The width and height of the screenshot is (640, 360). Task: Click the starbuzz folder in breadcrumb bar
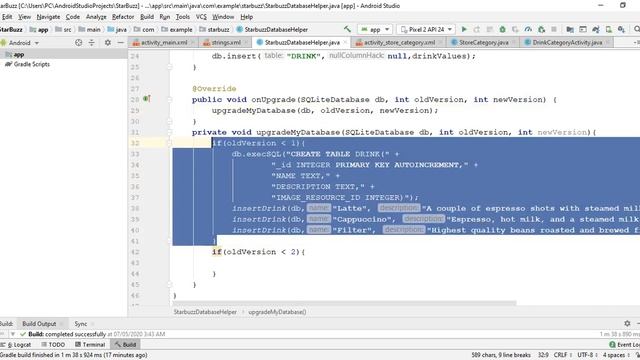tap(214, 29)
